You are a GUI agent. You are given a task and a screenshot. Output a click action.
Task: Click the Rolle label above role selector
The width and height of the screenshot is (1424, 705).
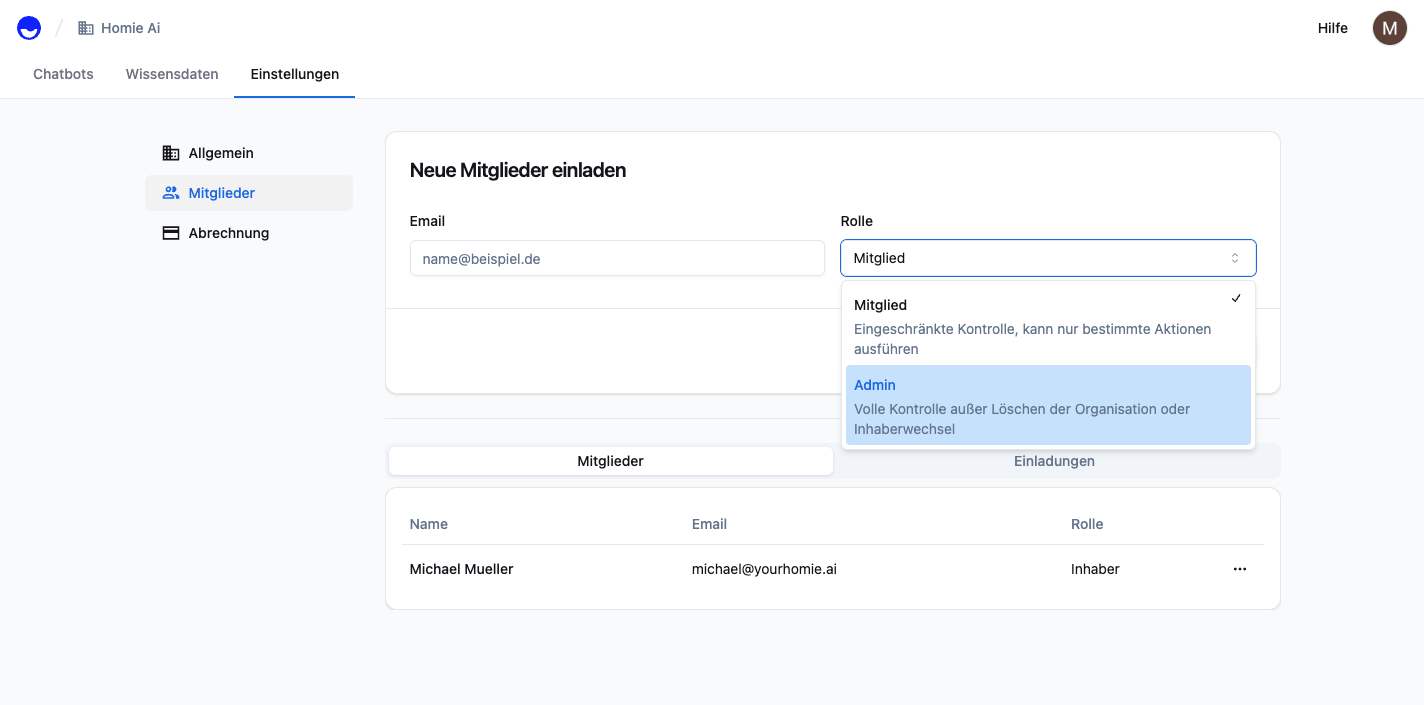click(x=857, y=221)
